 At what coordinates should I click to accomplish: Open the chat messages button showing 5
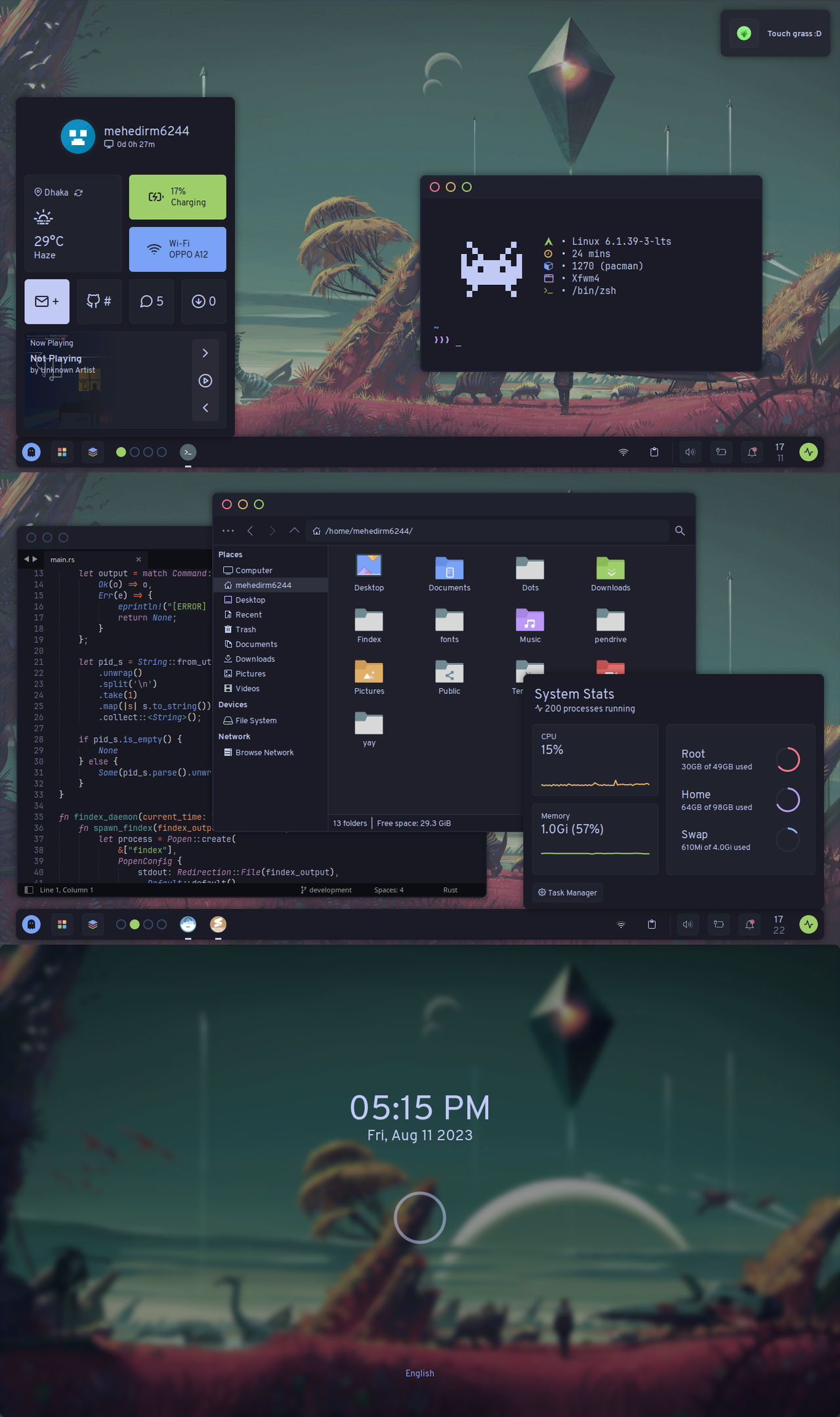[152, 301]
